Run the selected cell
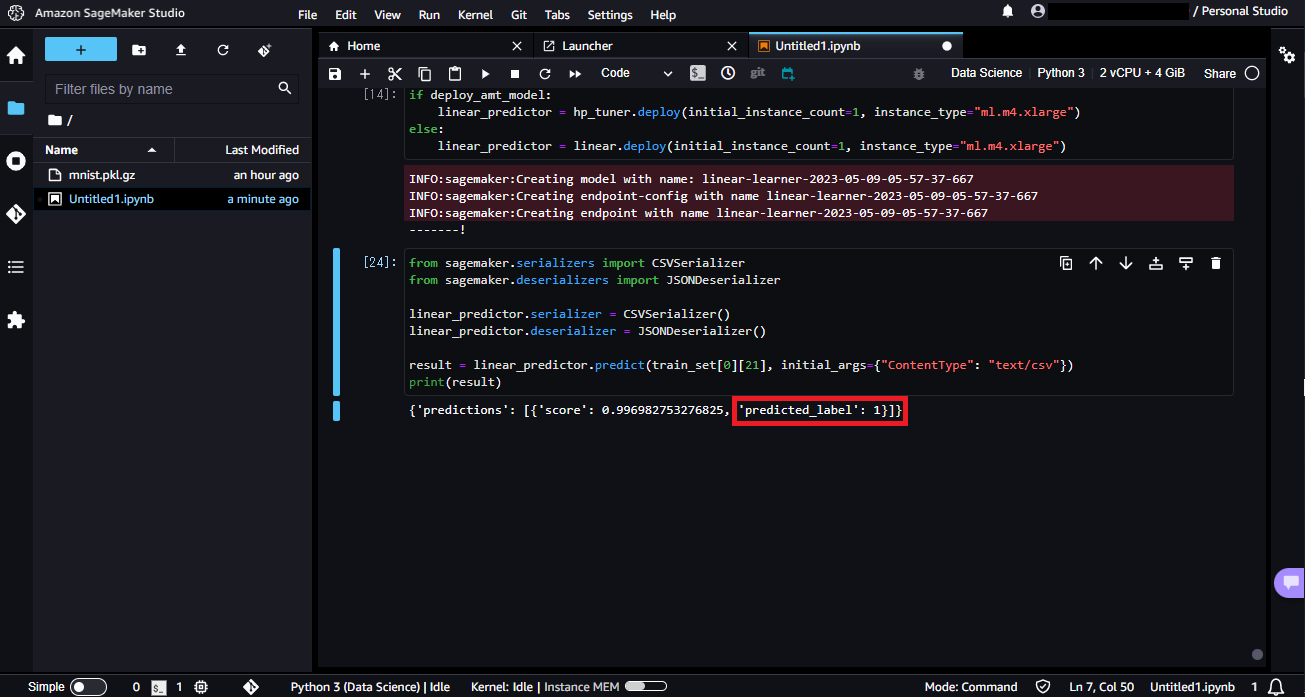This screenshot has height=697, width=1305. pyautogui.click(x=485, y=74)
